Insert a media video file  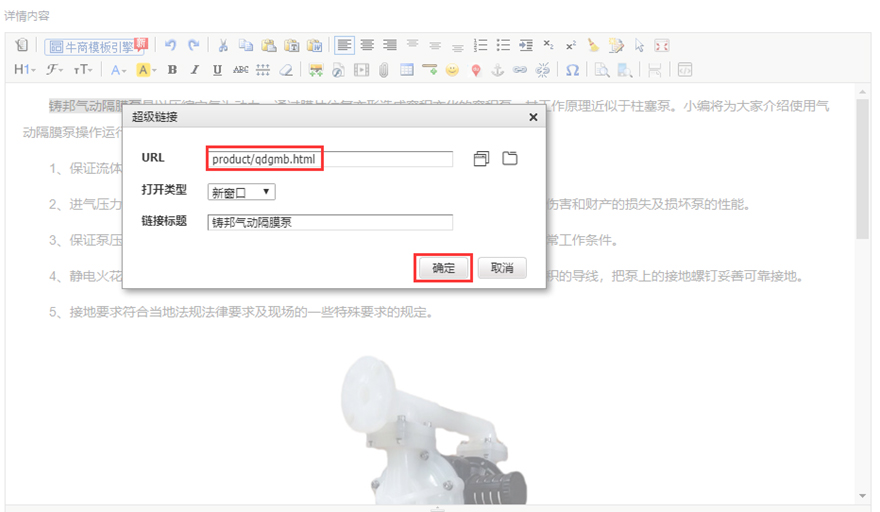pyautogui.click(x=361, y=70)
